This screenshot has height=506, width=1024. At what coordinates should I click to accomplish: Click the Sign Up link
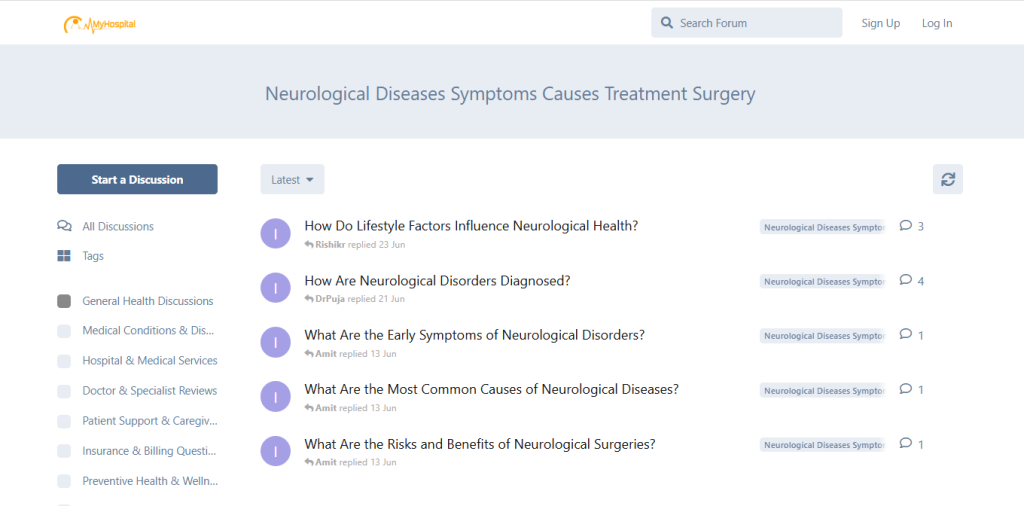pos(880,23)
